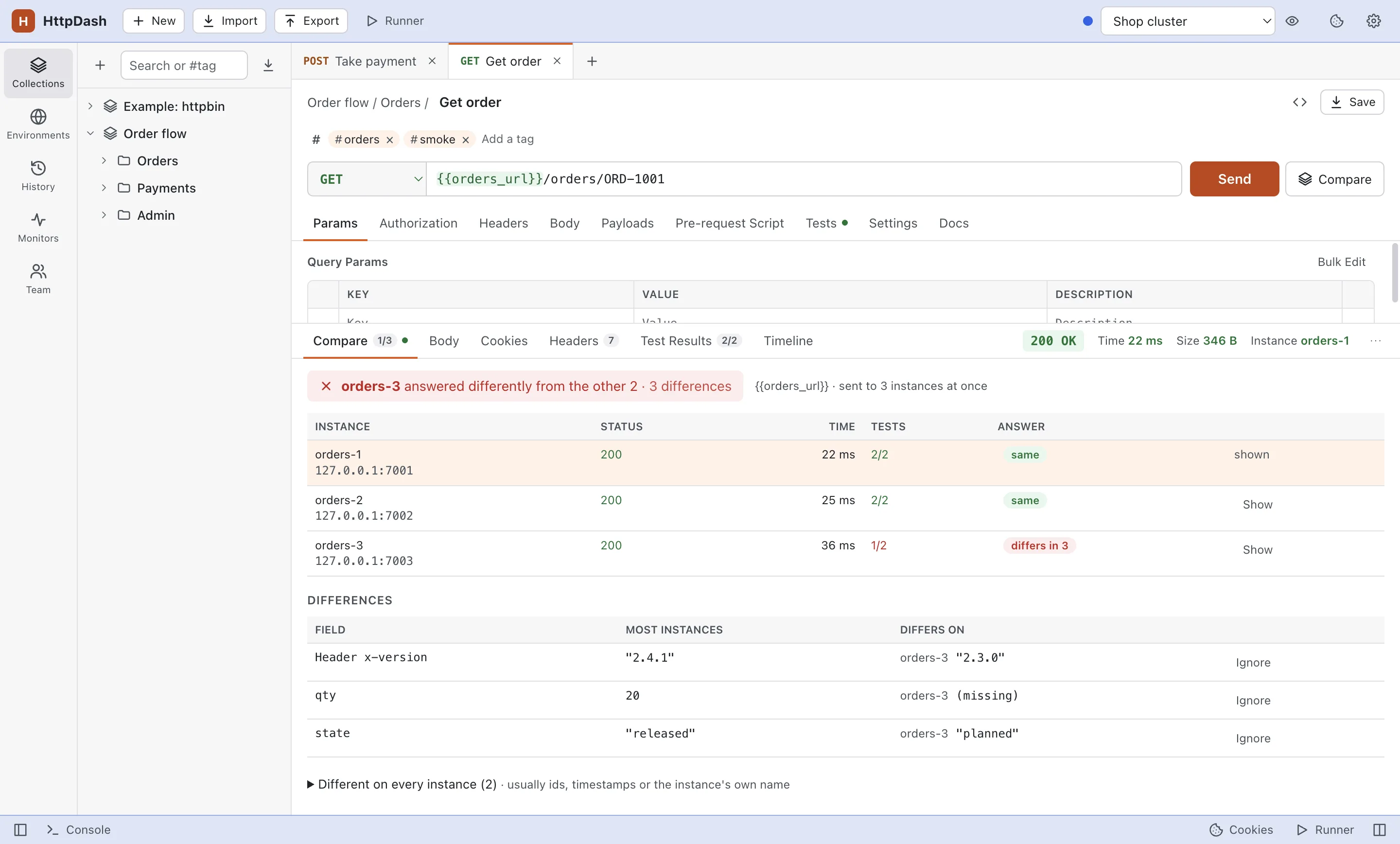Ignore the qty difference
Image resolution: width=1400 pixels, height=844 pixels.
pyautogui.click(x=1253, y=701)
